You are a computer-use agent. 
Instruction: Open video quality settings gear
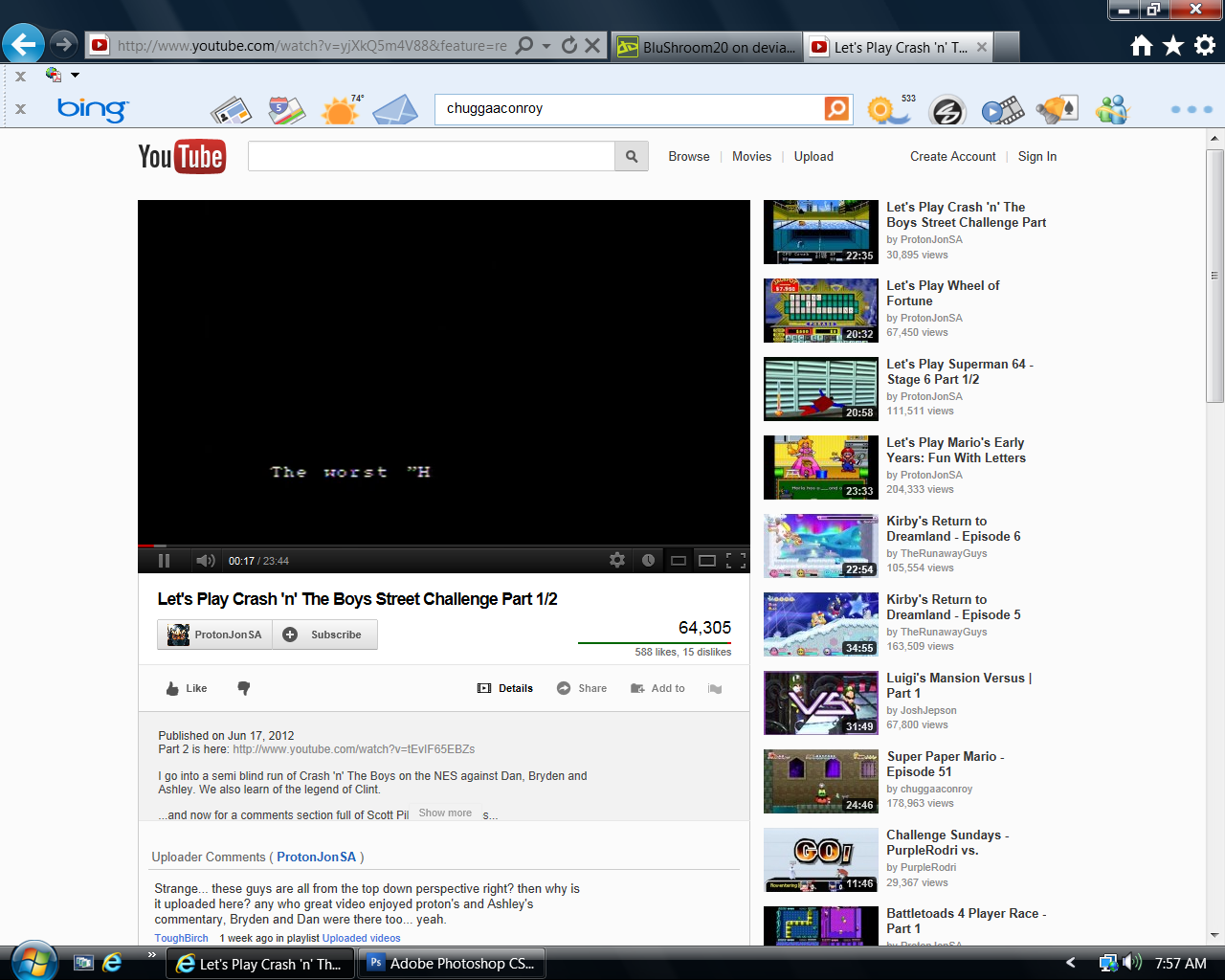click(x=617, y=560)
